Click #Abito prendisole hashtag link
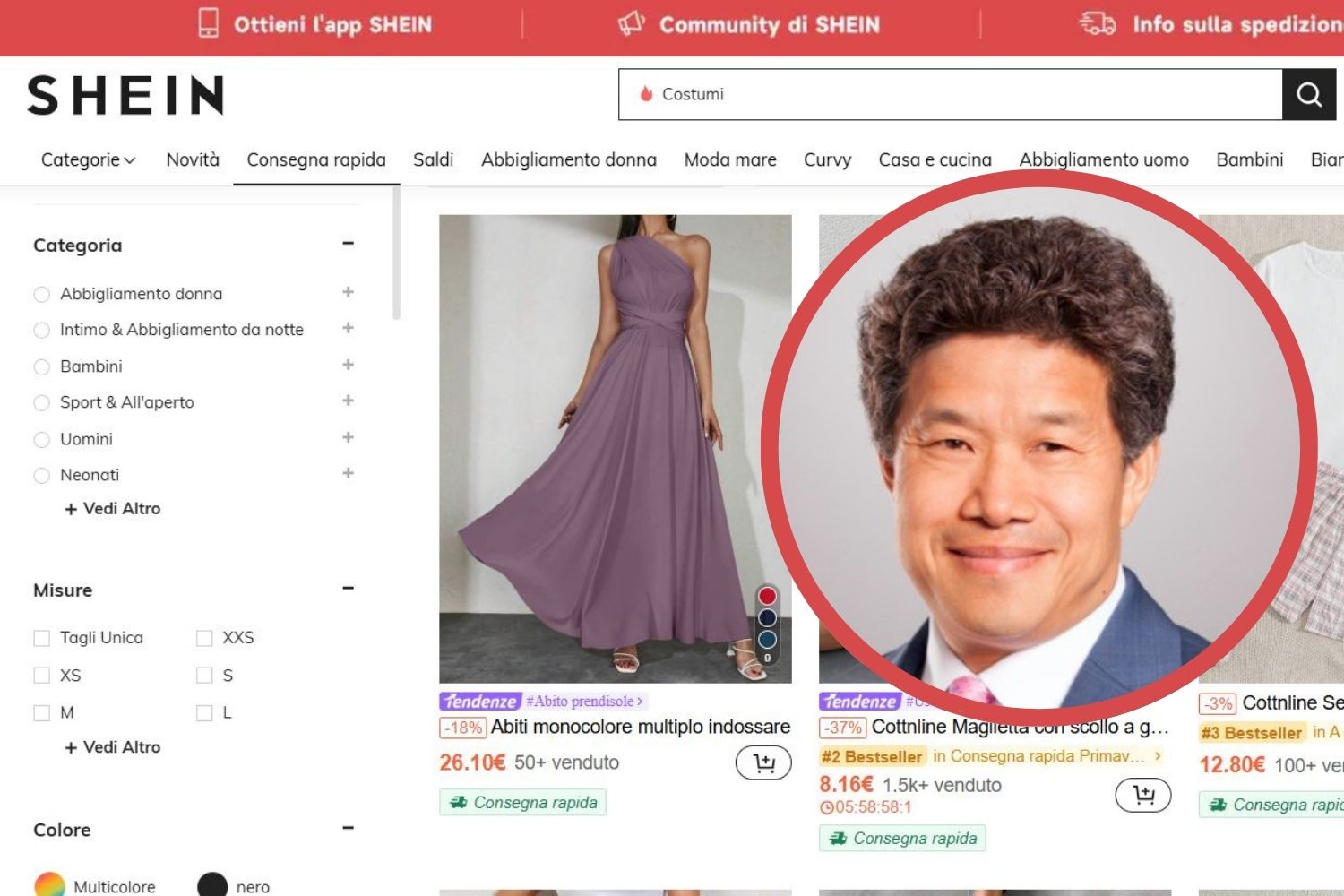This screenshot has height=896, width=1344. click(584, 702)
